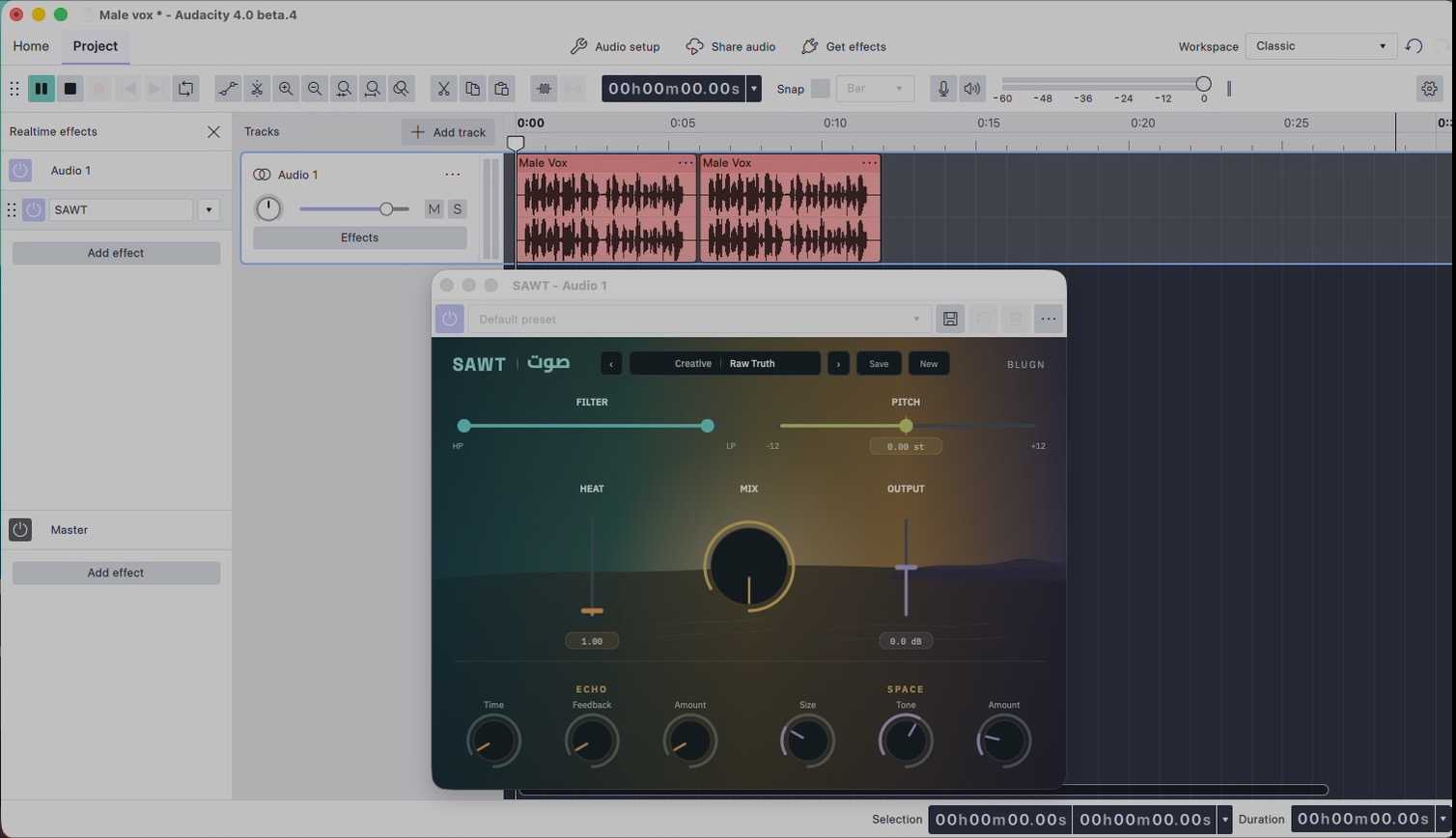Cut selection with scissors icon
This screenshot has width=1456, height=838.
(444, 89)
